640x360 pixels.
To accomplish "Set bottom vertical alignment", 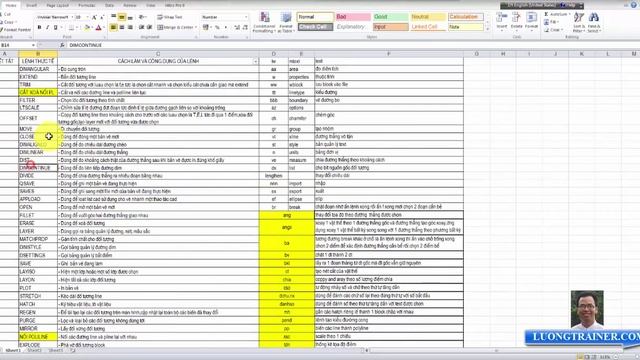I will click(130, 17).
